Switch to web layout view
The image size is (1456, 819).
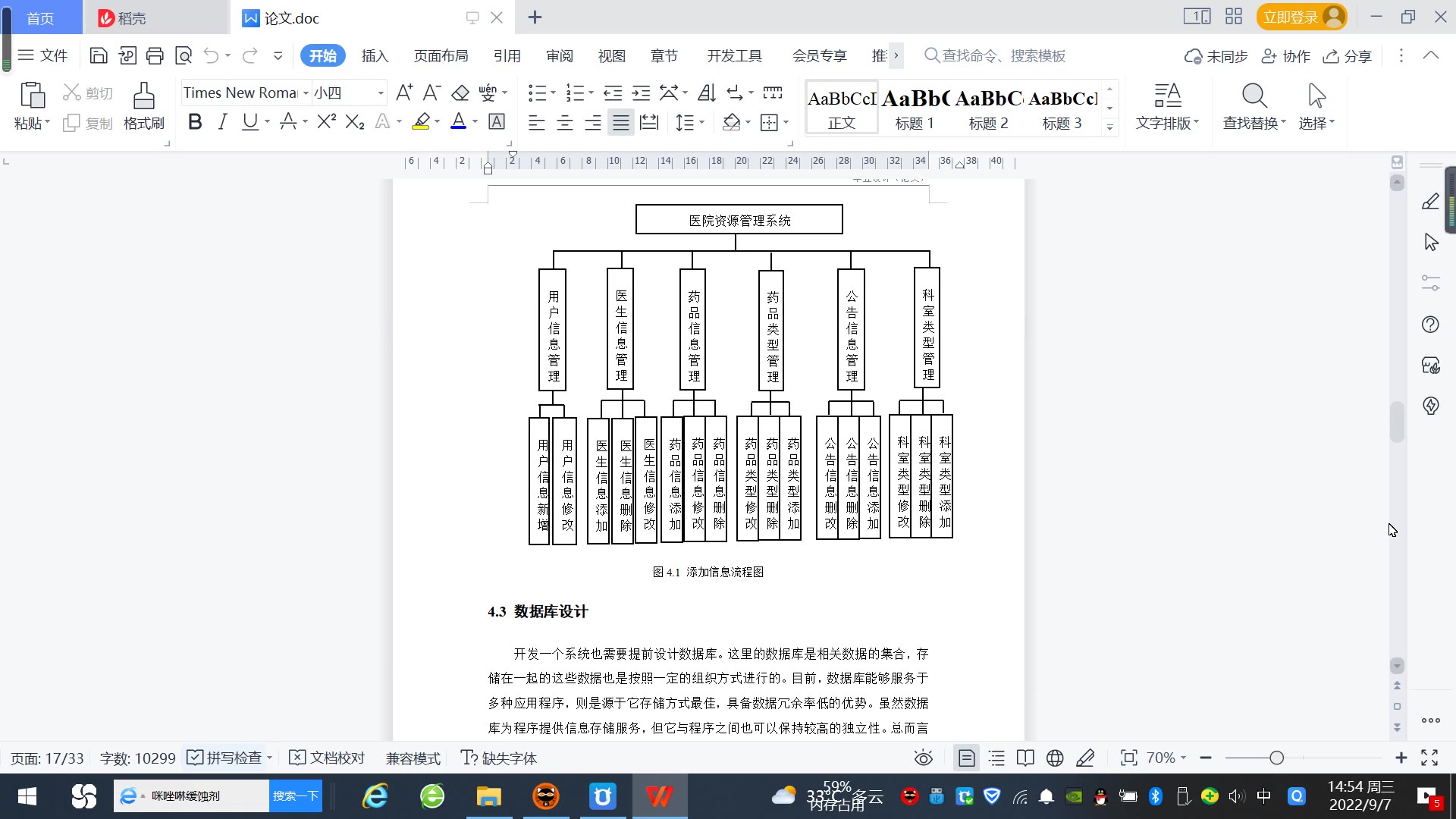pyautogui.click(x=1055, y=758)
